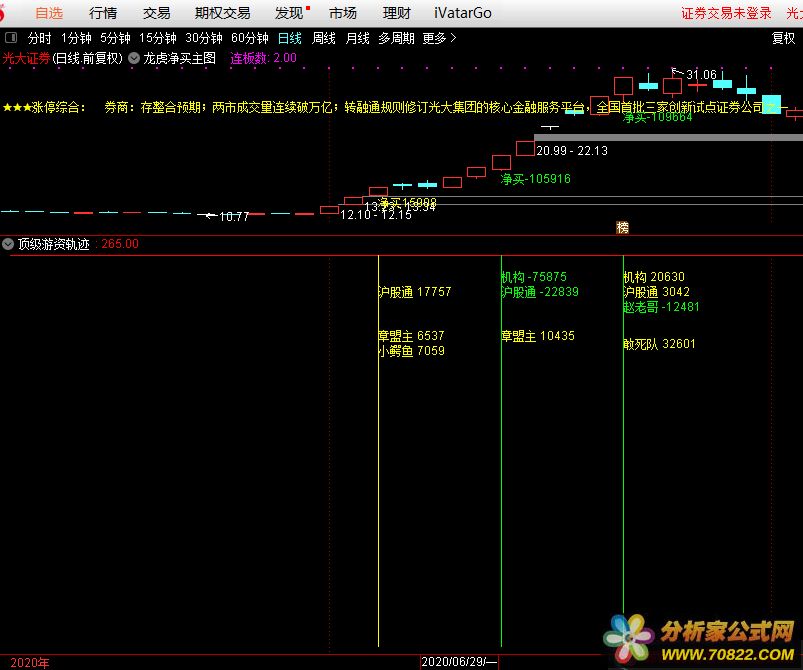
Task: Open the 交易 menu
Action: pos(156,13)
